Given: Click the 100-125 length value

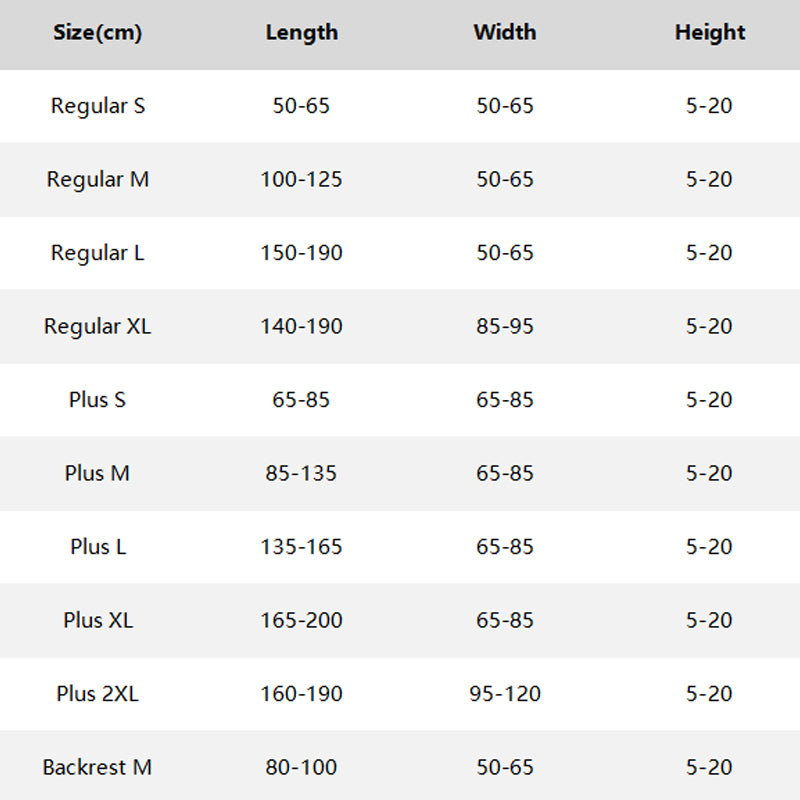Looking at the screenshot, I should coord(301,180).
